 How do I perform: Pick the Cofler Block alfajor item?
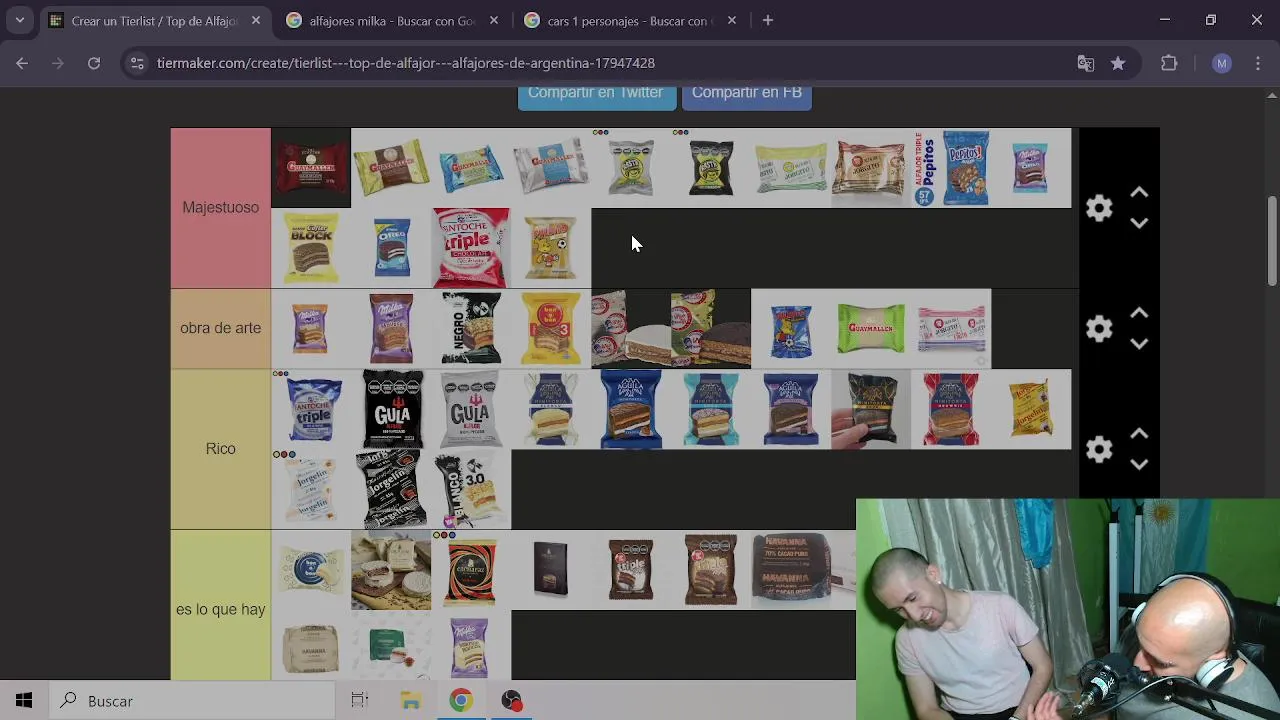click(311, 248)
